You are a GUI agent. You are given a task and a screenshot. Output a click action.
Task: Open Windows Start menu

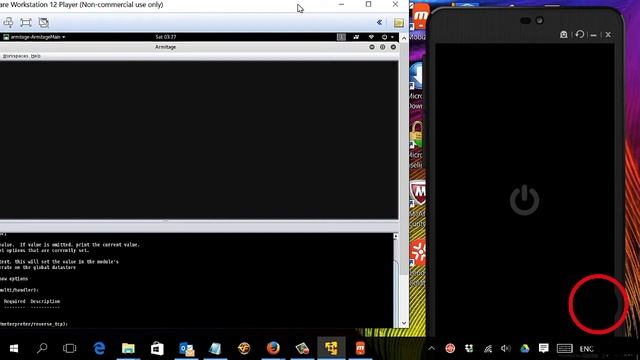13,348
